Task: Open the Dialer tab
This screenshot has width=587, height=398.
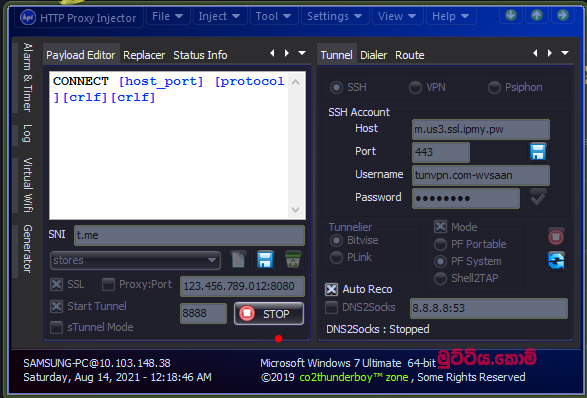Action: [373, 55]
